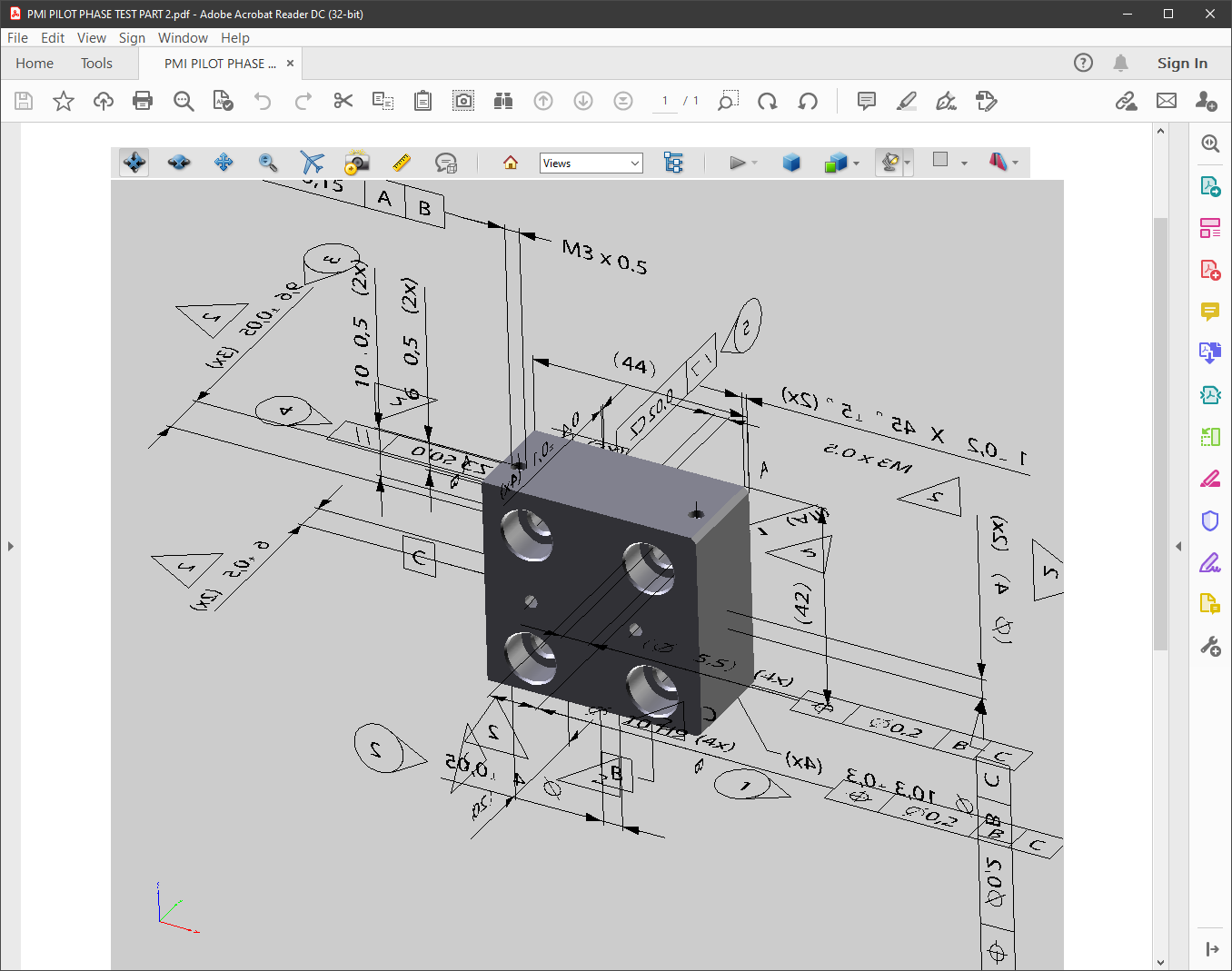Expand the model render mode dropdown arrow
The height and width of the screenshot is (971, 1232).
click(856, 163)
